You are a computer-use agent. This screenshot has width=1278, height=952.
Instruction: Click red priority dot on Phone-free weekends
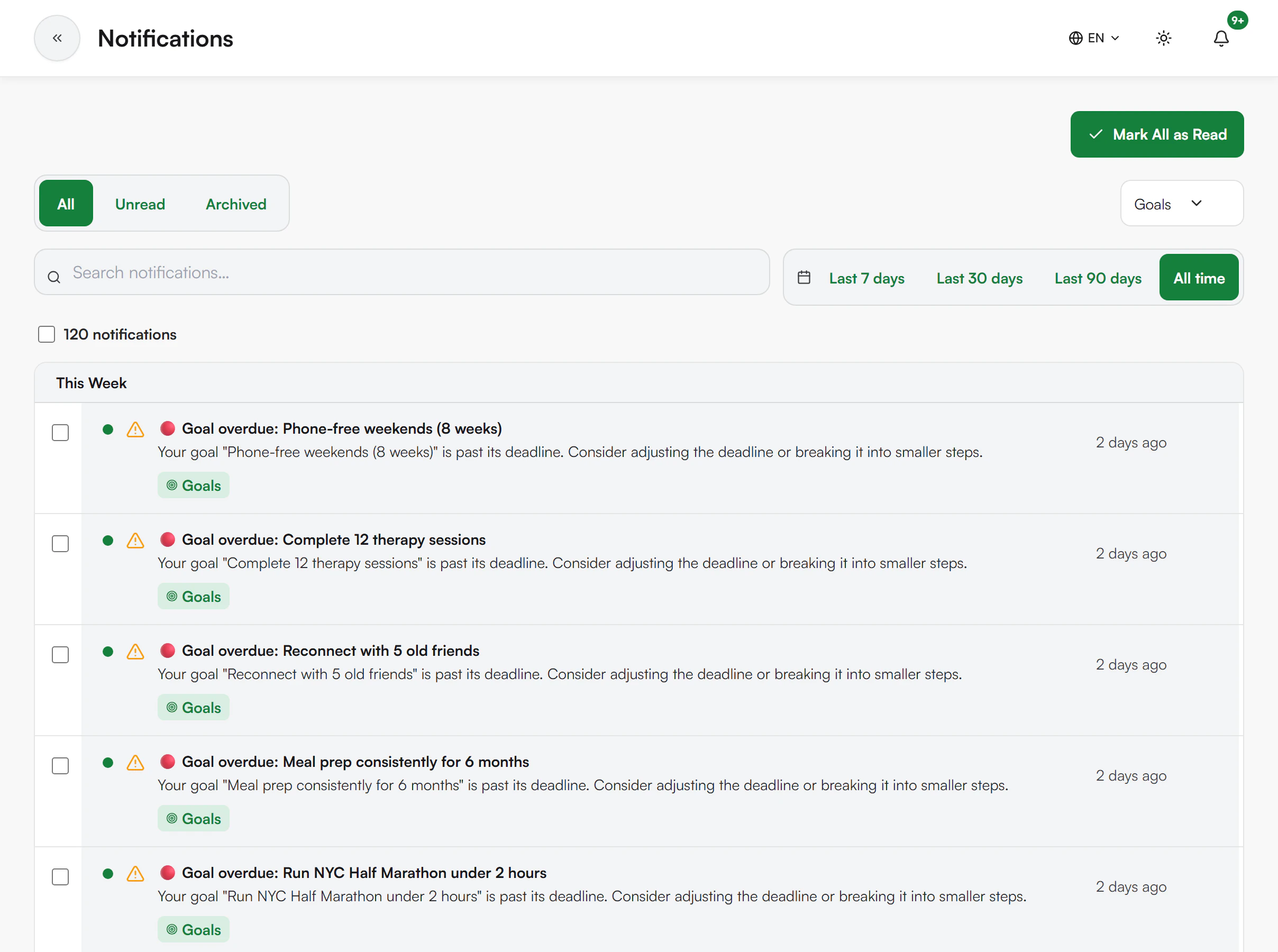[x=167, y=428]
